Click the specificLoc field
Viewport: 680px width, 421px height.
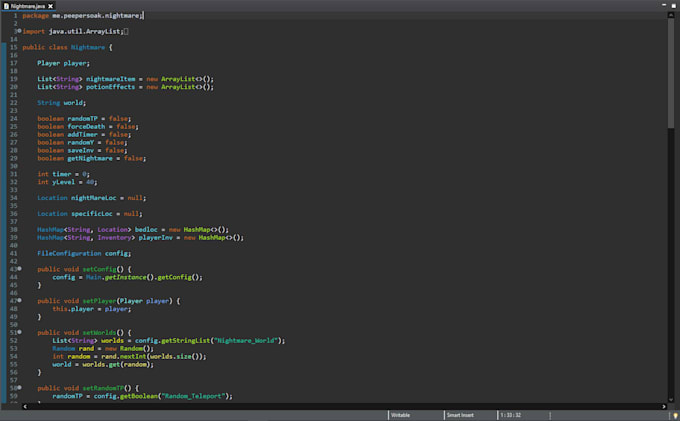click(x=92, y=214)
